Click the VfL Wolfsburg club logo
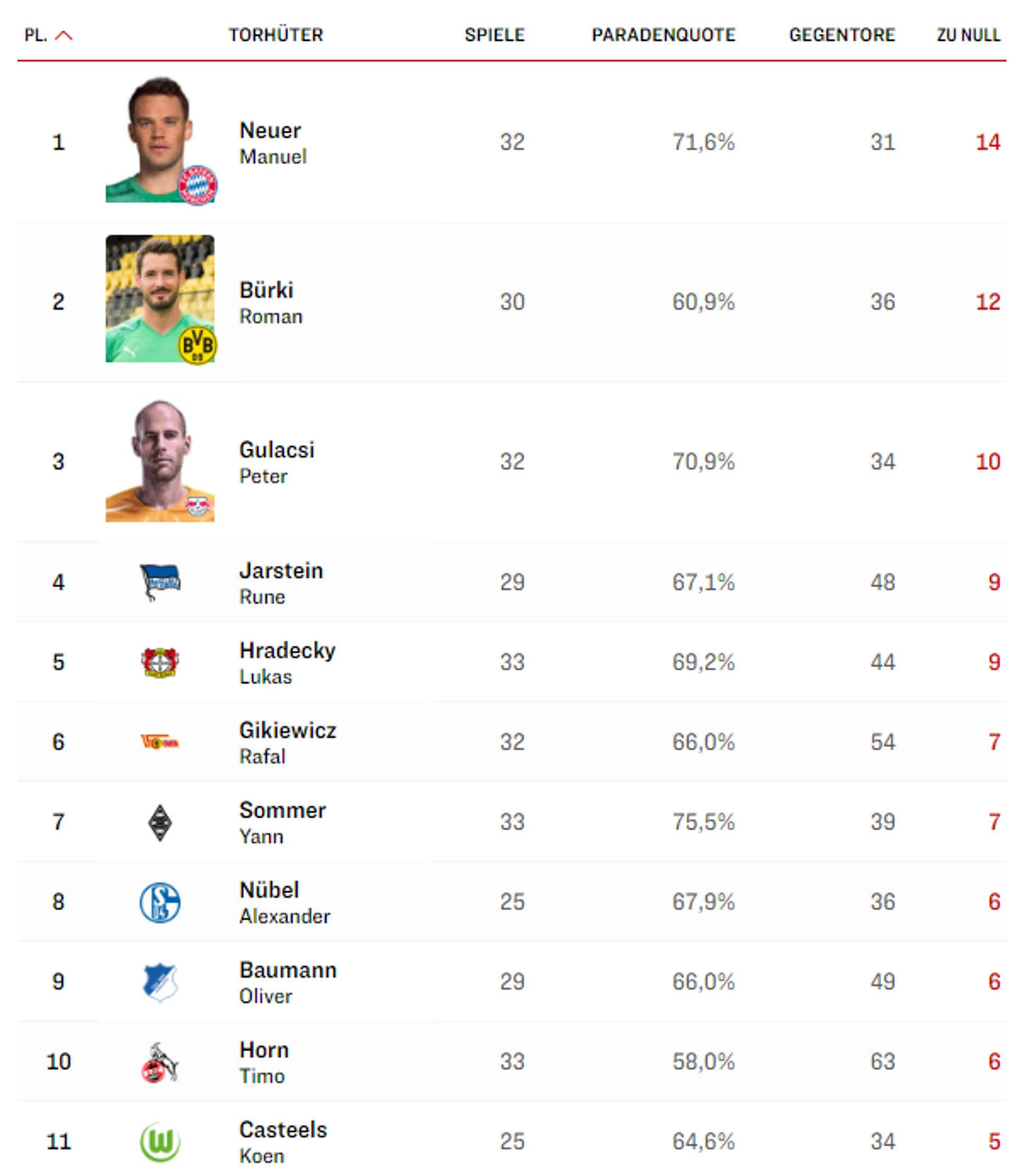1030x1176 pixels. 160,1142
